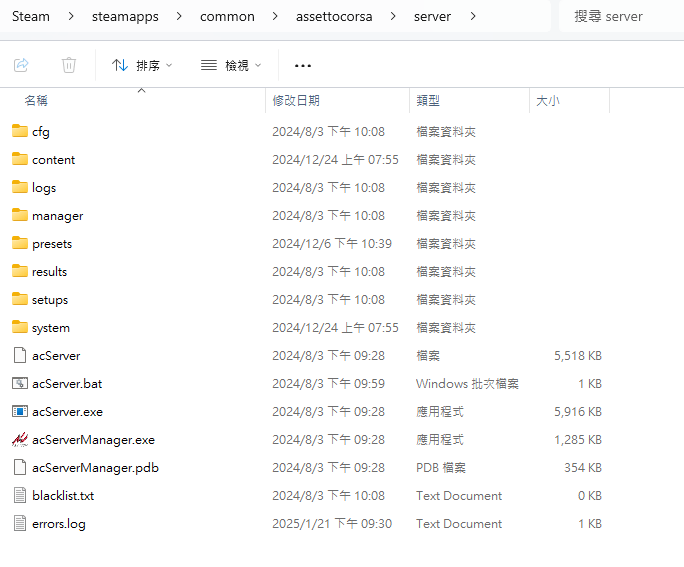Select the setups folder name

(x=50, y=300)
